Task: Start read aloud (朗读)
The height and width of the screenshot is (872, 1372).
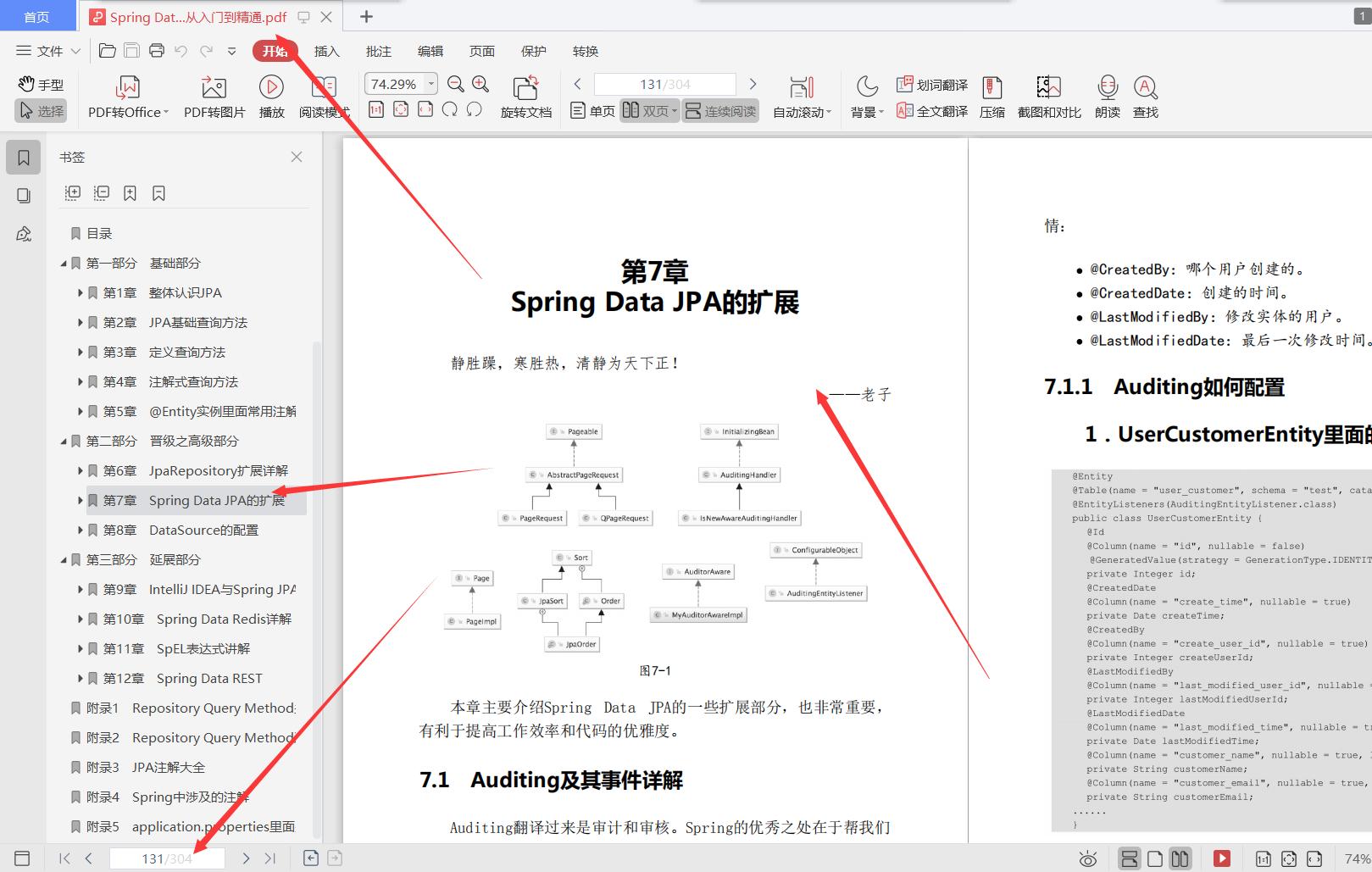Action: (x=1108, y=97)
